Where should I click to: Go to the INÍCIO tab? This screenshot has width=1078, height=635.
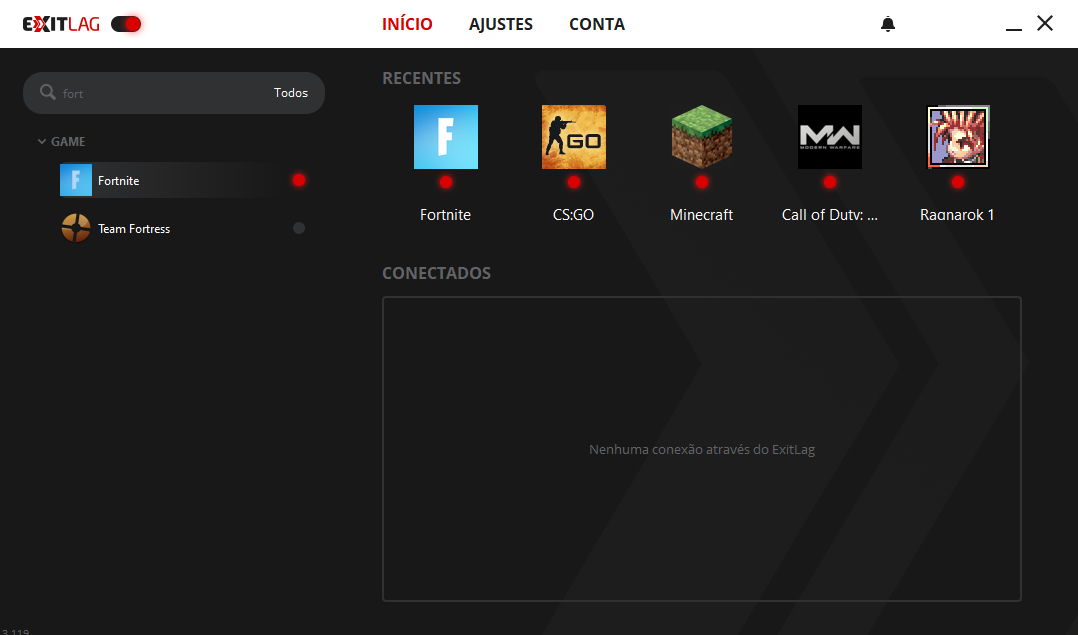[x=407, y=24]
